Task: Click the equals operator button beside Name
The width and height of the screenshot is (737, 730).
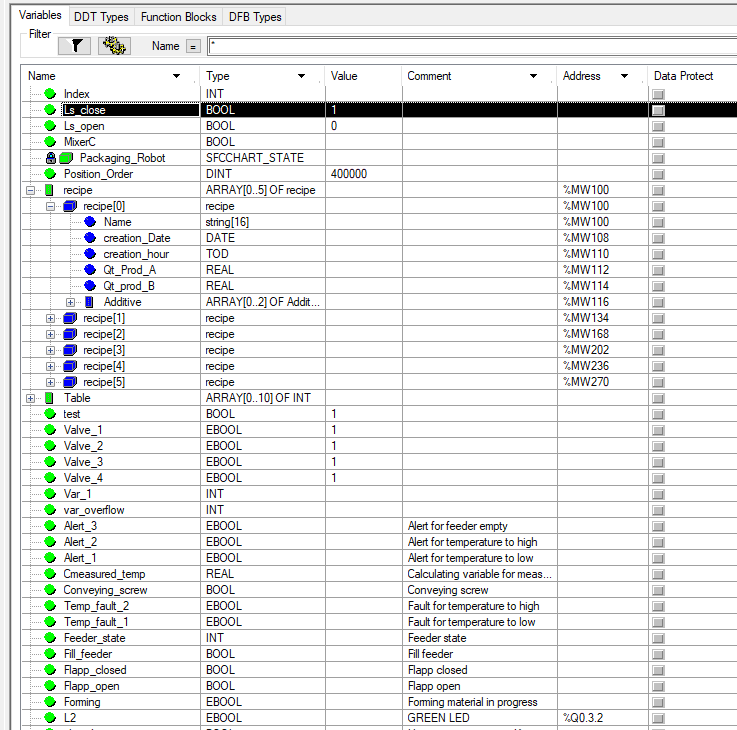Action: pyautogui.click(x=193, y=47)
